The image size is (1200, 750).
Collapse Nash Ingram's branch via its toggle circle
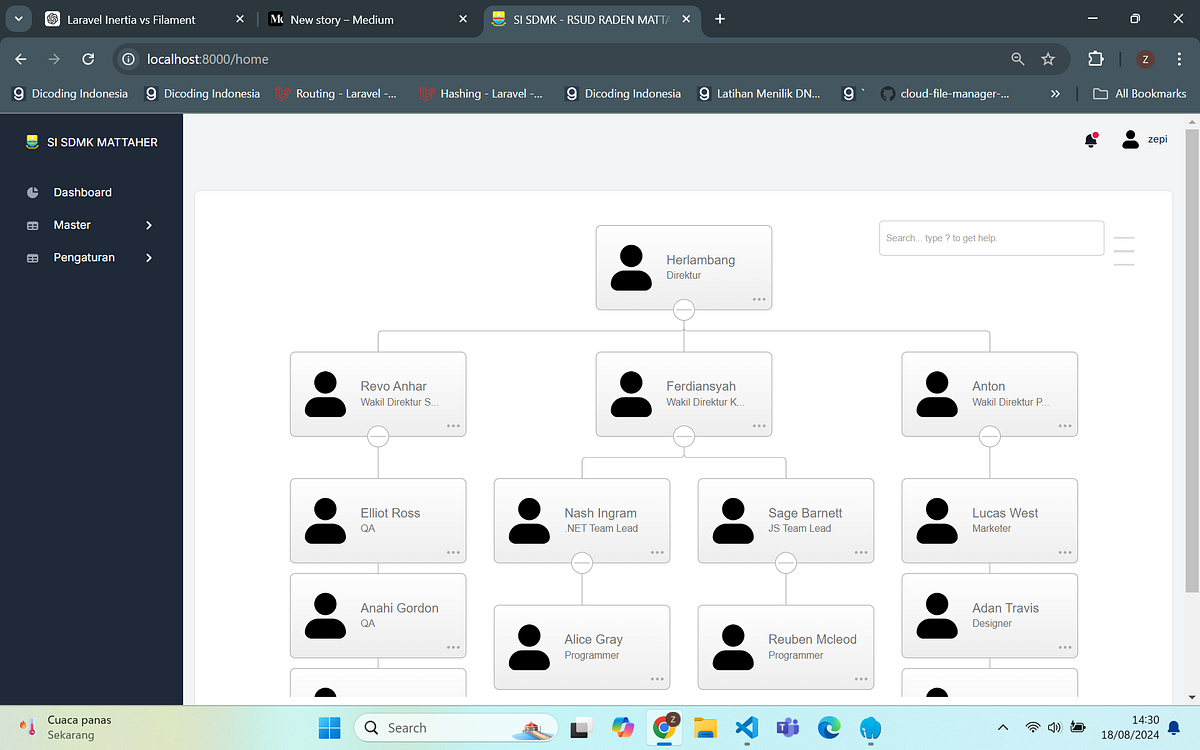coord(582,562)
